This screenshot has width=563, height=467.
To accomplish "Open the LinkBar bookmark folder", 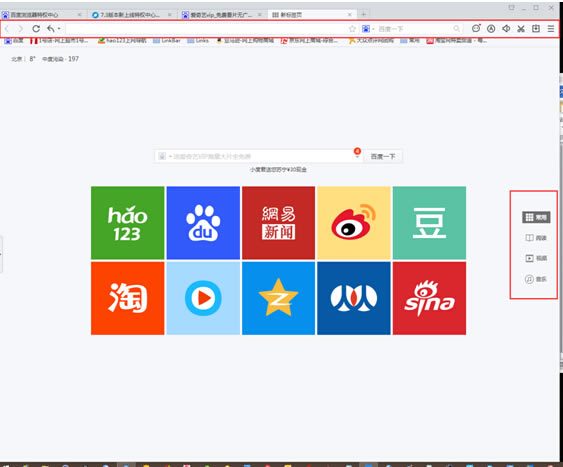I will coord(167,41).
